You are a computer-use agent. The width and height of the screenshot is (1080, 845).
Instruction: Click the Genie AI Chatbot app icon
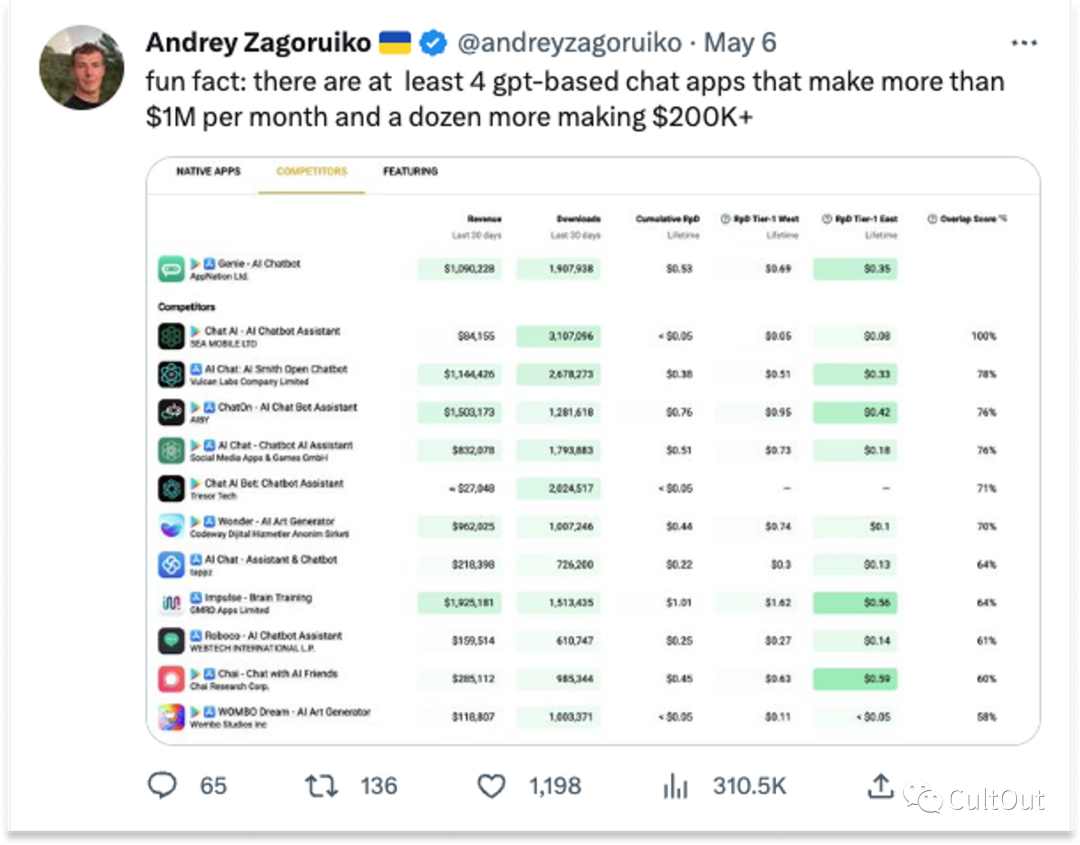[x=171, y=269]
